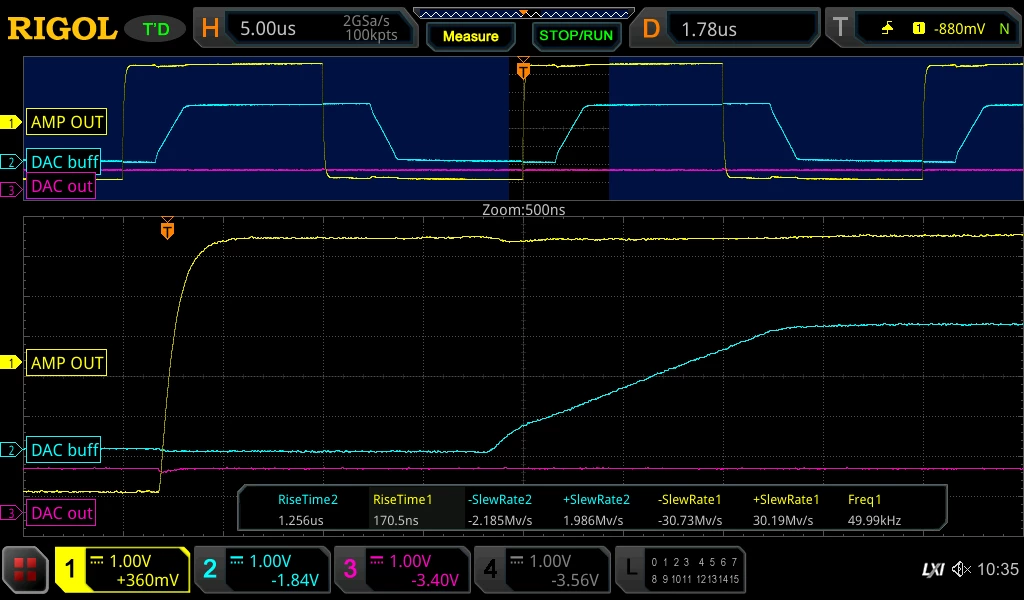Tap the 10:35 clock
1024x600 pixels.
click(998, 569)
